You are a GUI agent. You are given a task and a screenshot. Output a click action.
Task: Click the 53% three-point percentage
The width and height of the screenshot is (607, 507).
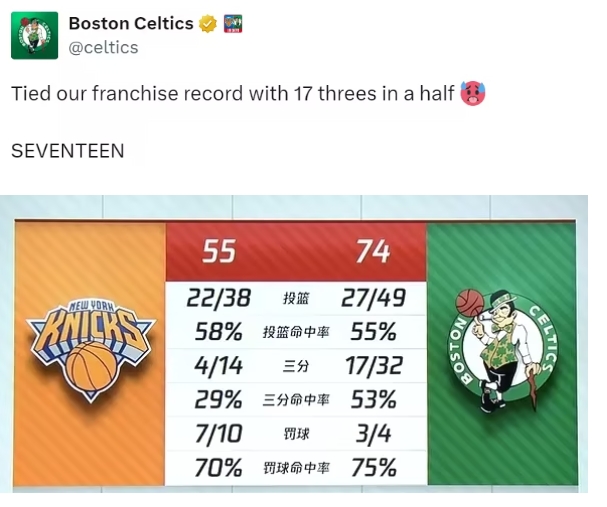(372, 400)
